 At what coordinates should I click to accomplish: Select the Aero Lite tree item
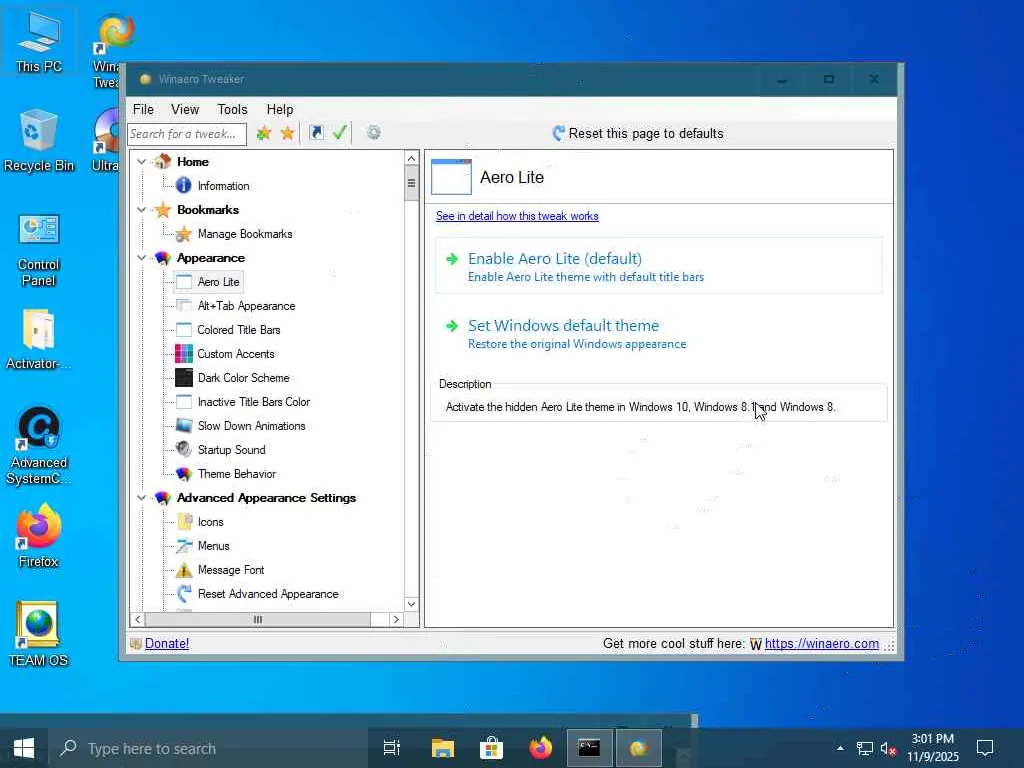pyautogui.click(x=218, y=281)
